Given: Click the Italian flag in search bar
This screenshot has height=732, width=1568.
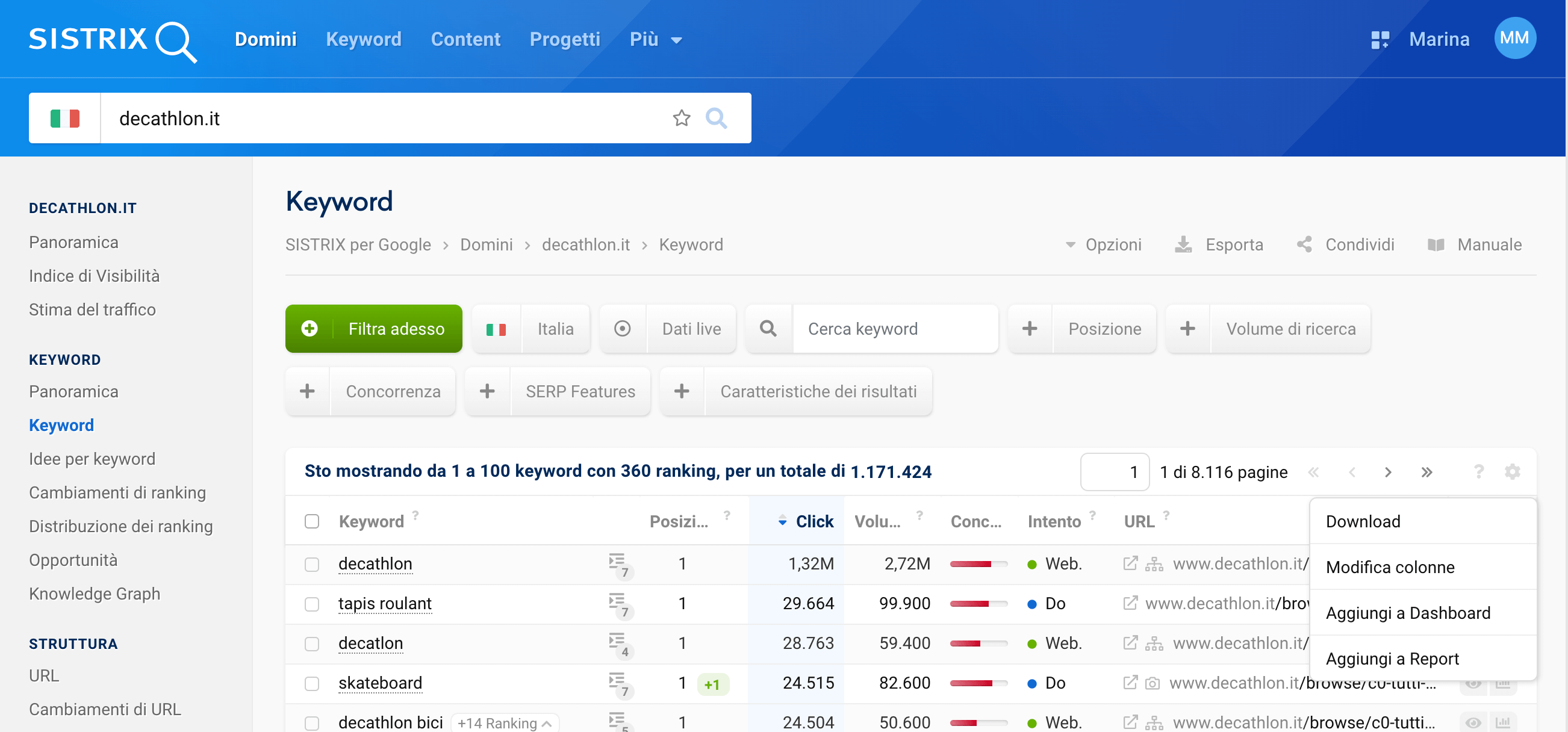Looking at the screenshot, I should tap(65, 118).
